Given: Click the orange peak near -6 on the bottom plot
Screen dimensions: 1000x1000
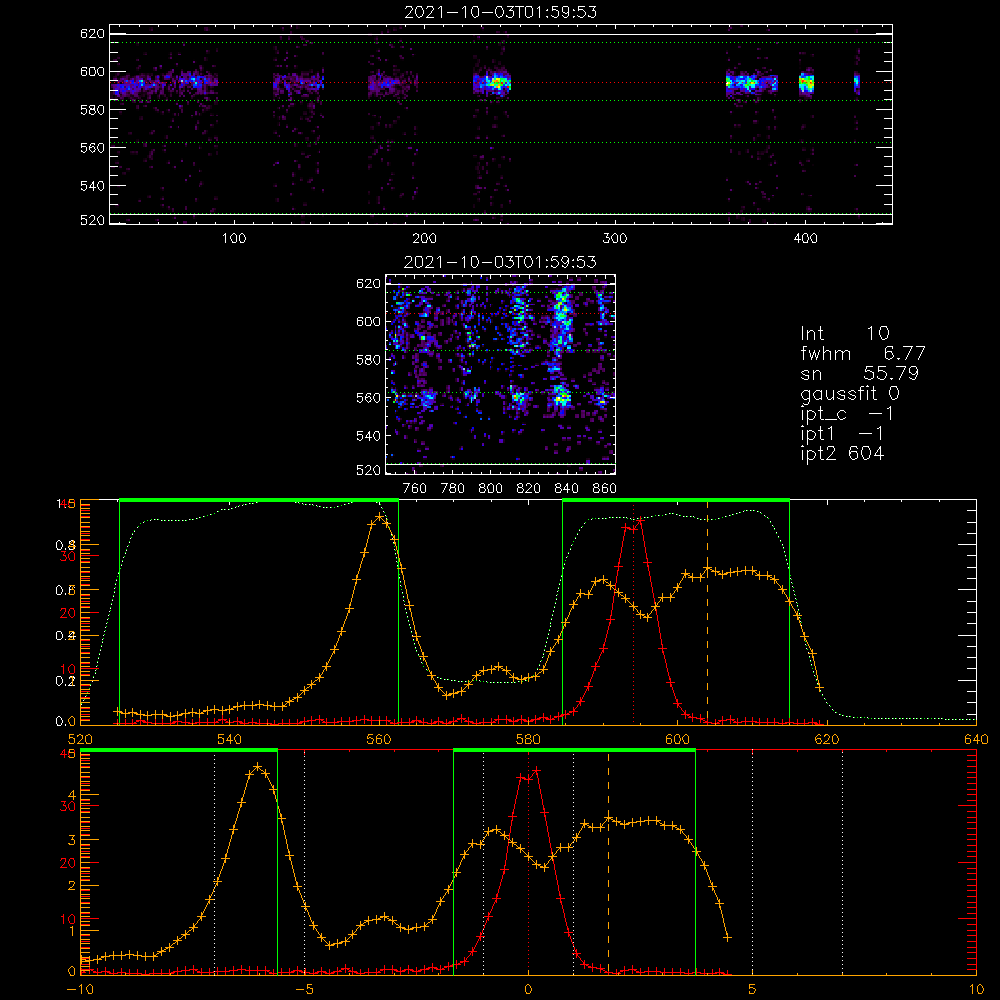Looking at the screenshot, I should point(258,767).
